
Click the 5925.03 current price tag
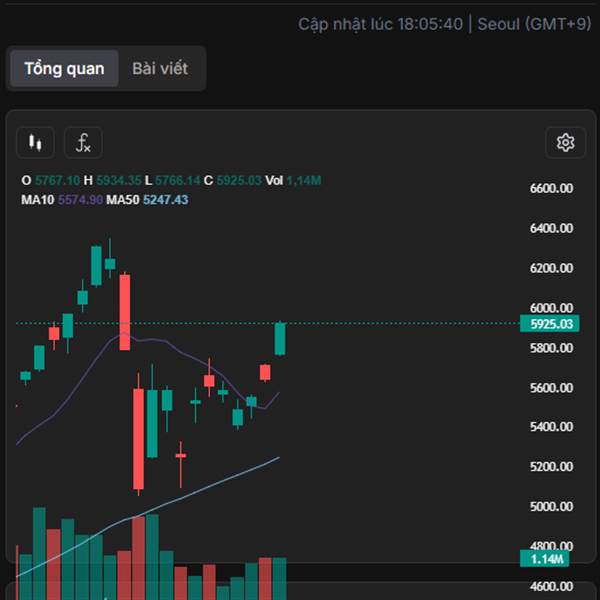pyautogui.click(x=551, y=324)
